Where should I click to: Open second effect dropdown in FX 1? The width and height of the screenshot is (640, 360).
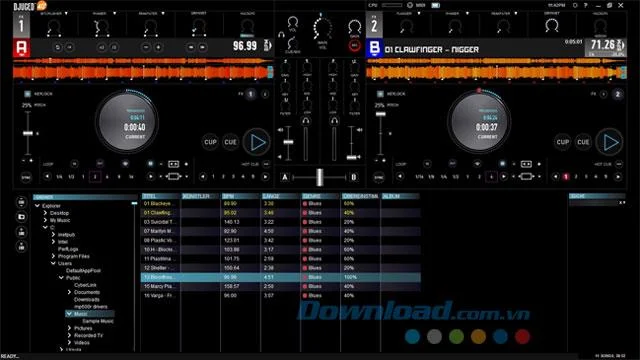(x=115, y=13)
